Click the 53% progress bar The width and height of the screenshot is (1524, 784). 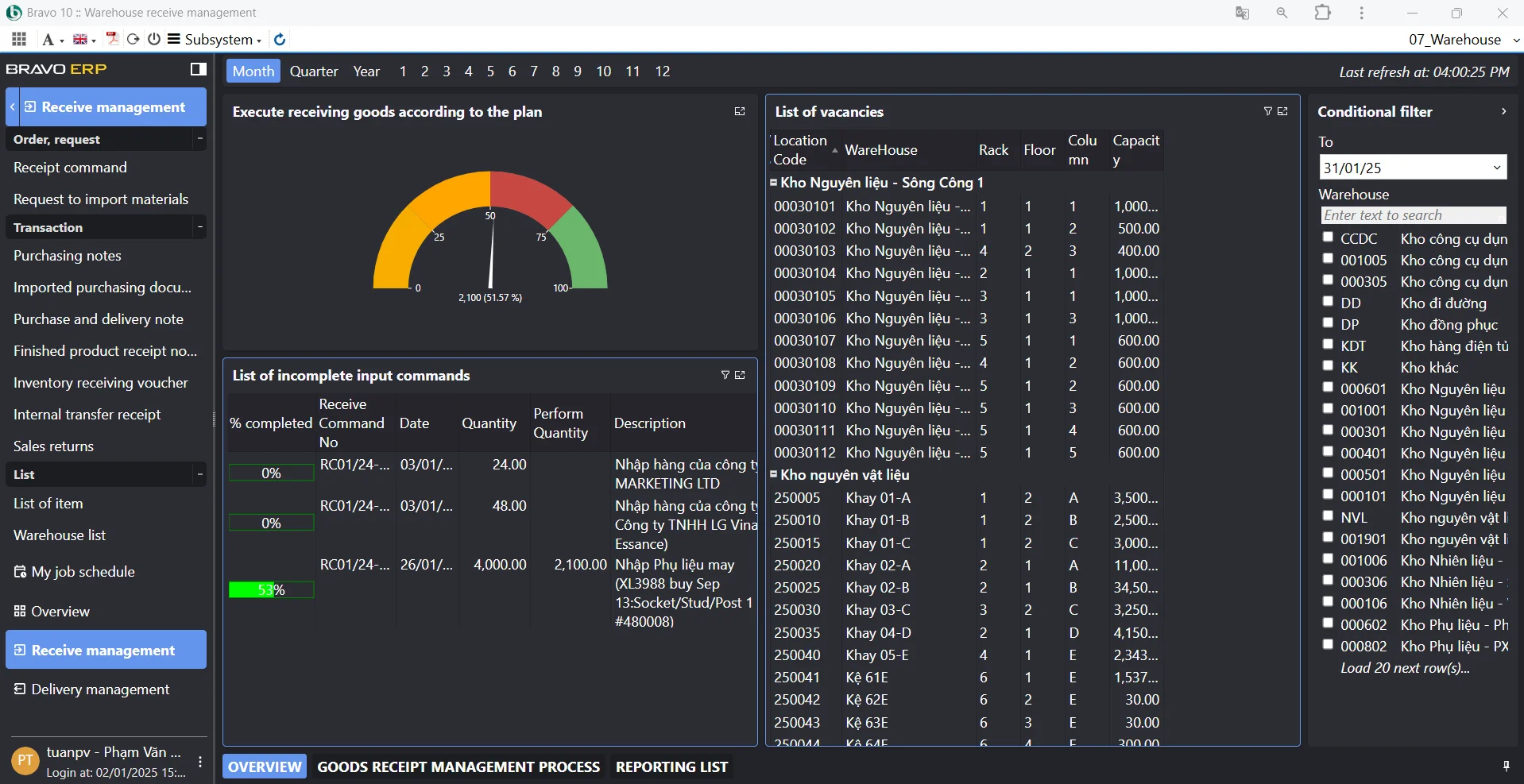(x=271, y=589)
